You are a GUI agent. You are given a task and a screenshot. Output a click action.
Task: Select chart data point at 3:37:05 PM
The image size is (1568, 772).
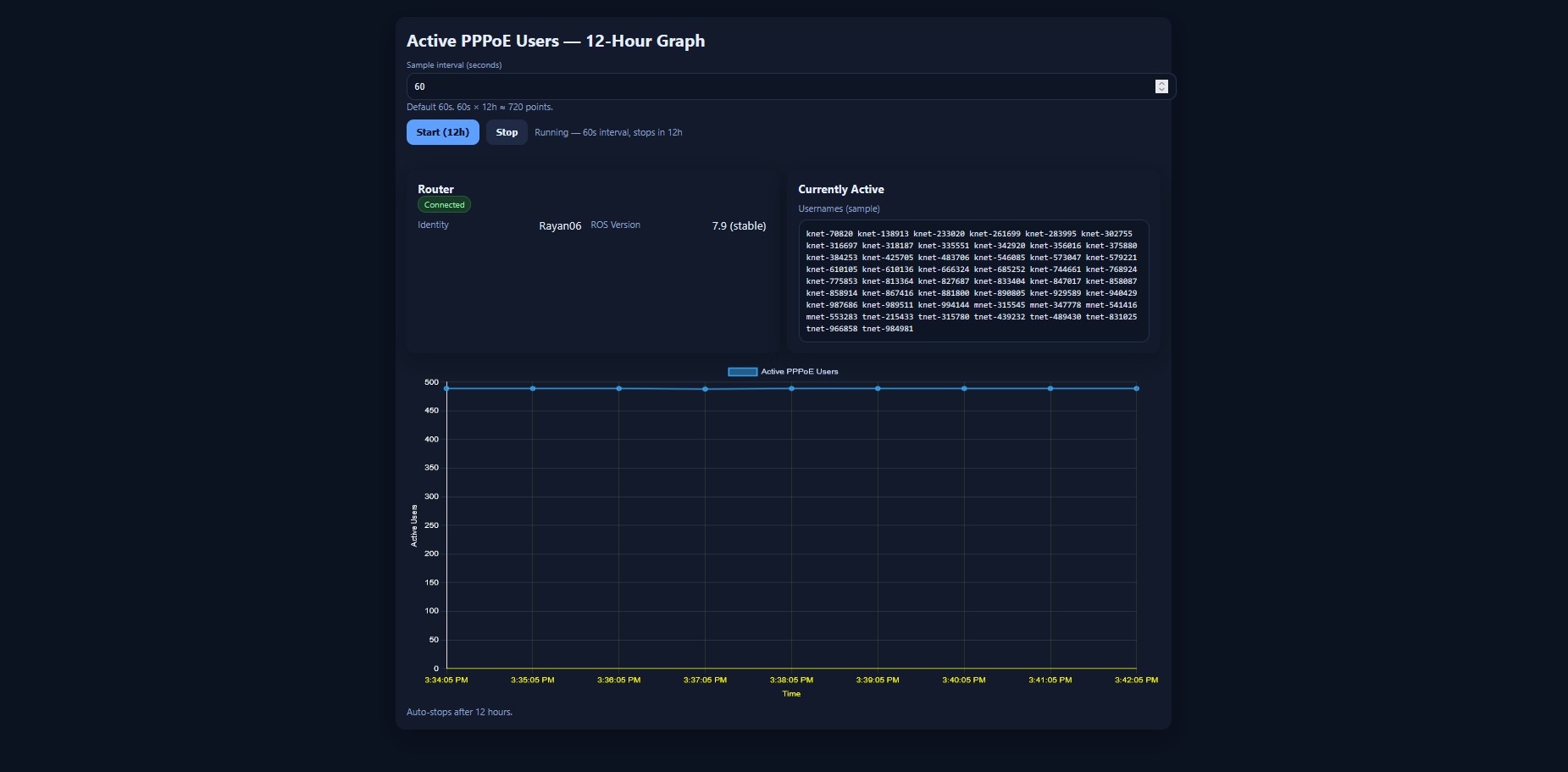click(706, 390)
